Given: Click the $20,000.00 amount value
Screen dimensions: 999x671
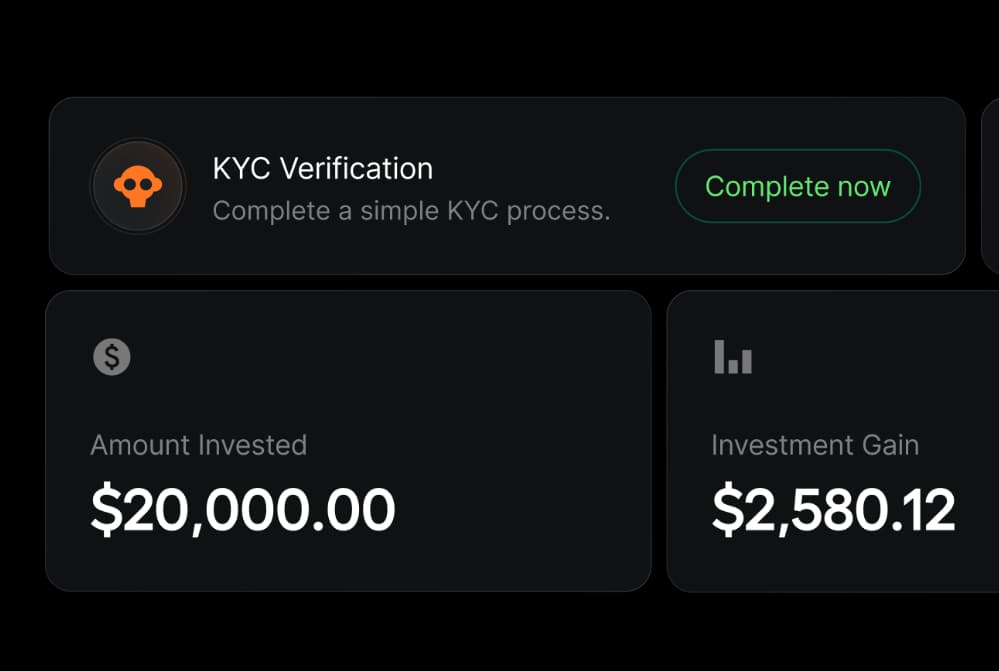Looking at the screenshot, I should click(x=243, y=509).
